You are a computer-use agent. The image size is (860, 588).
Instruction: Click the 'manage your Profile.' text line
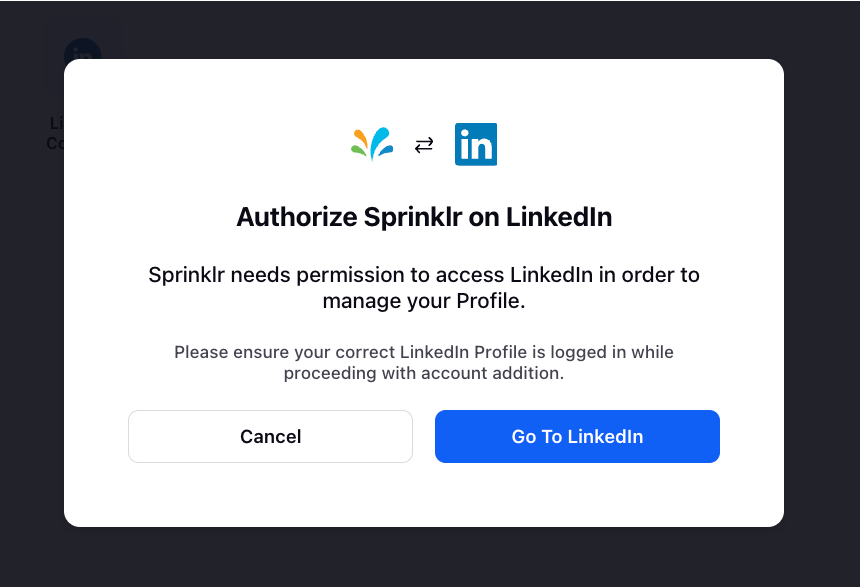[x=424, y=301]
